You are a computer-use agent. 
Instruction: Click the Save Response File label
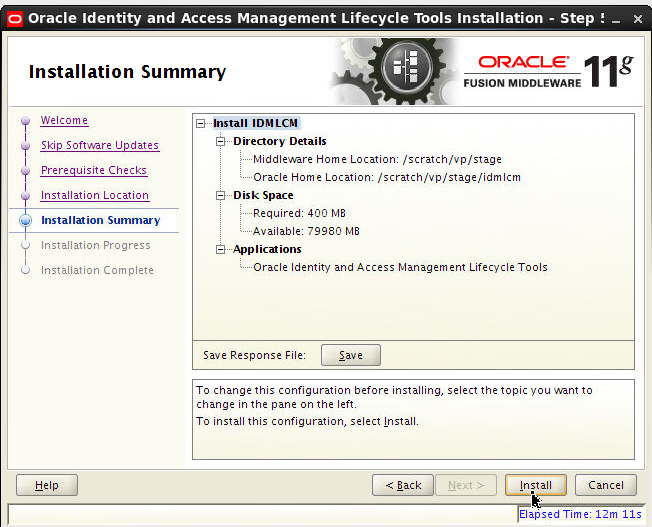254,355
